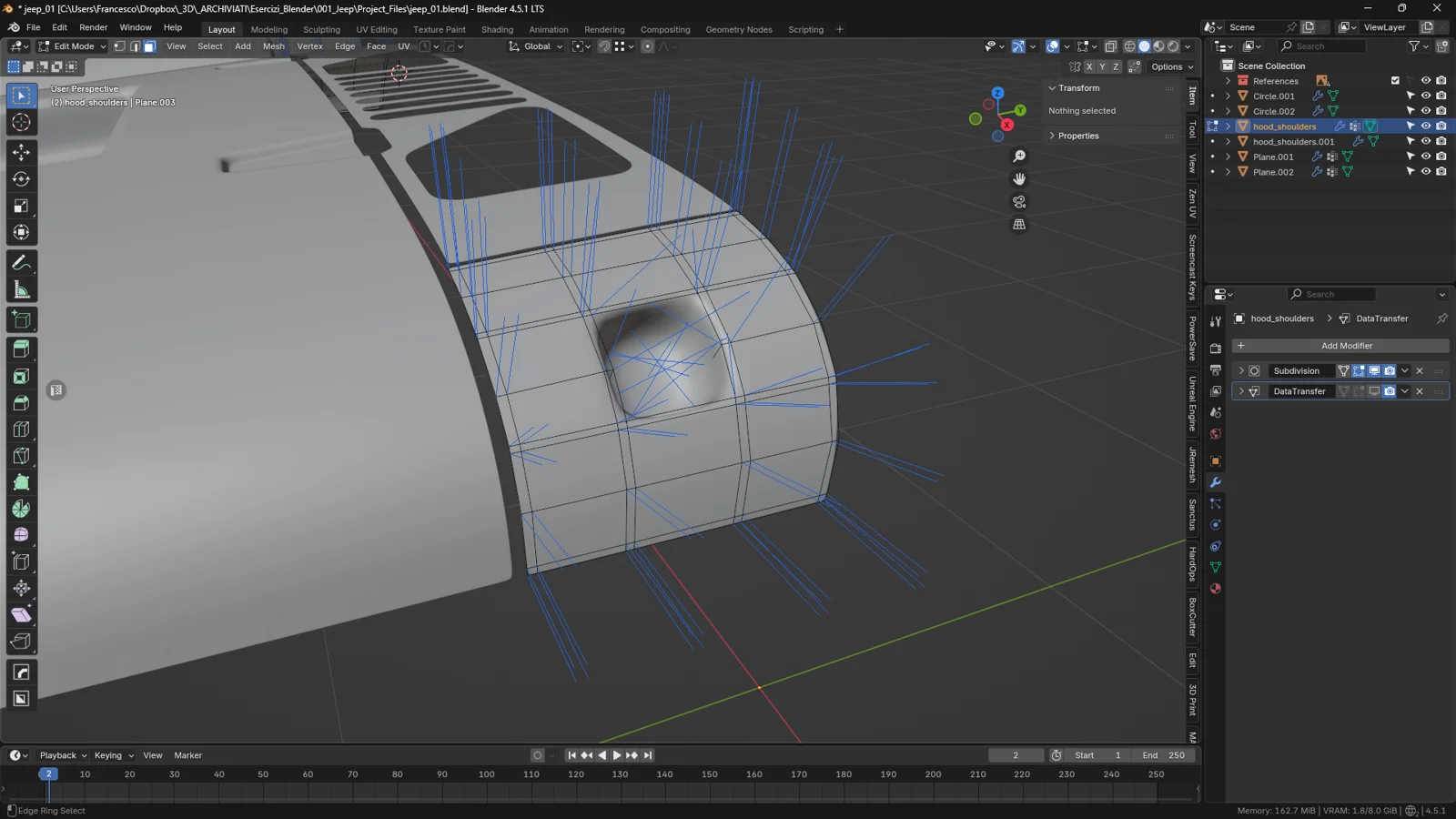
Task: Activate the Move tool
Action: [21, 153]
